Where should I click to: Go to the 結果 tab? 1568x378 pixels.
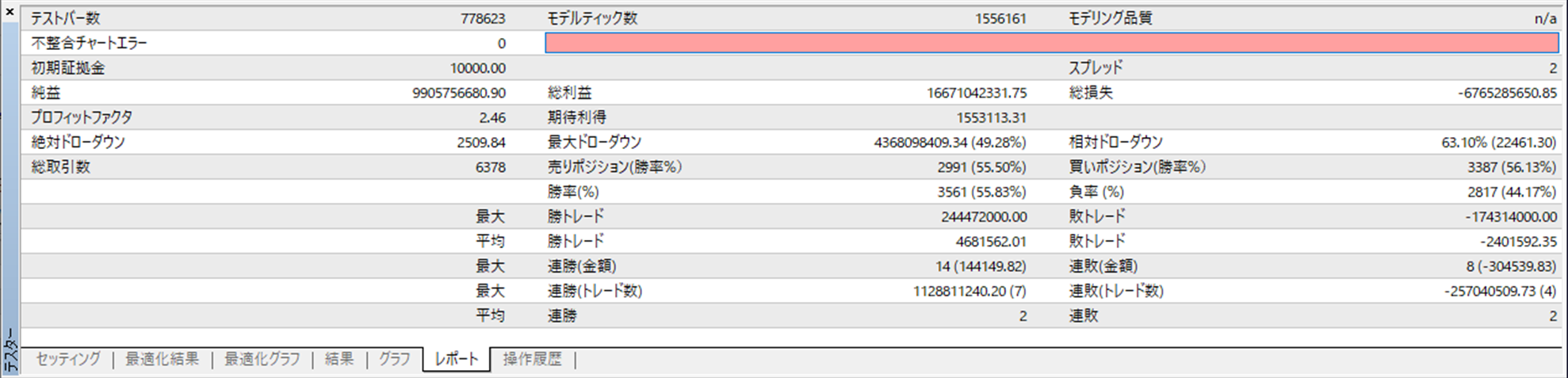pyautogui.click(x=339, y=359)
